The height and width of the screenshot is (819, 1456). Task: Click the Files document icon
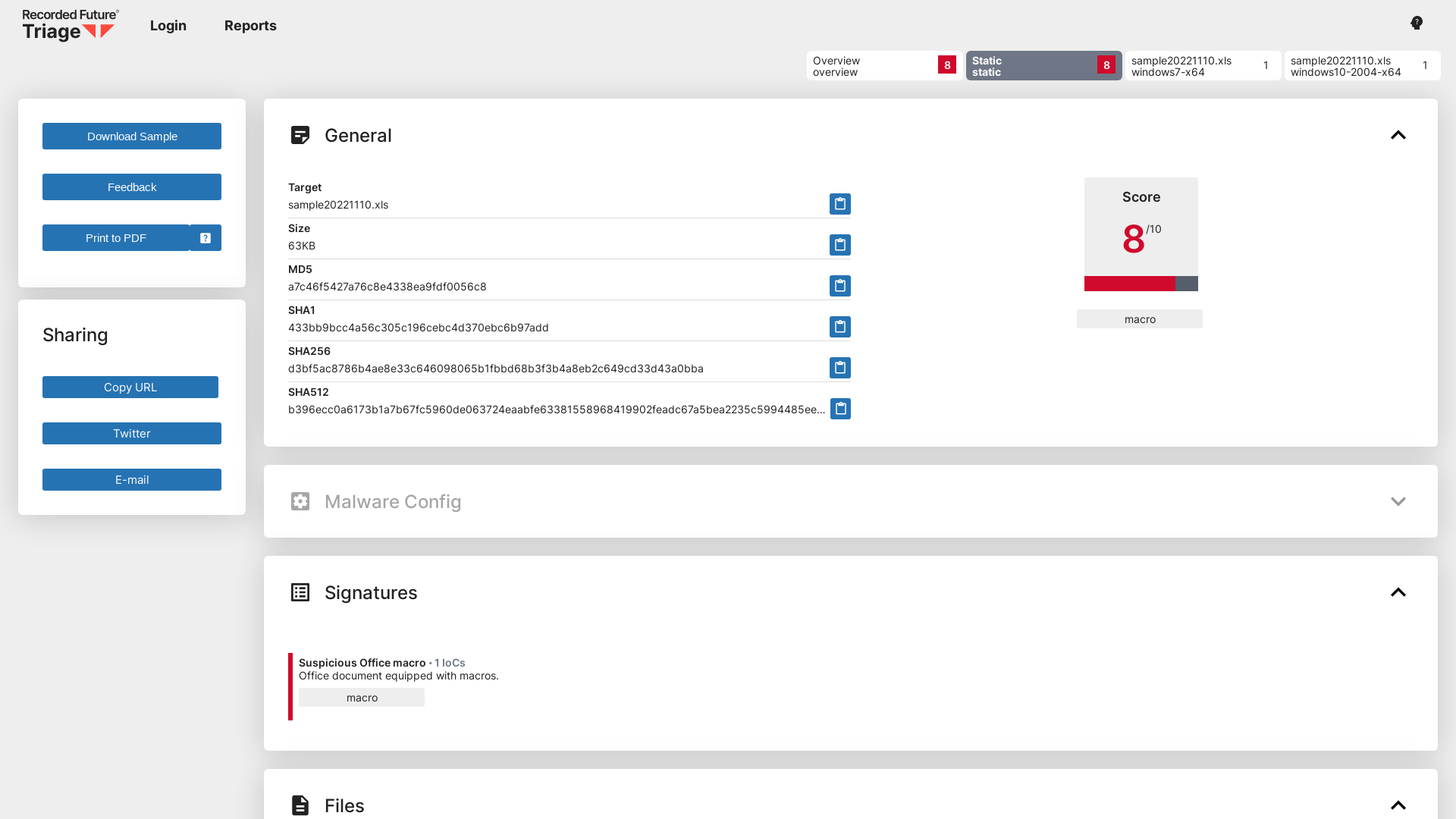coord(300,805)
